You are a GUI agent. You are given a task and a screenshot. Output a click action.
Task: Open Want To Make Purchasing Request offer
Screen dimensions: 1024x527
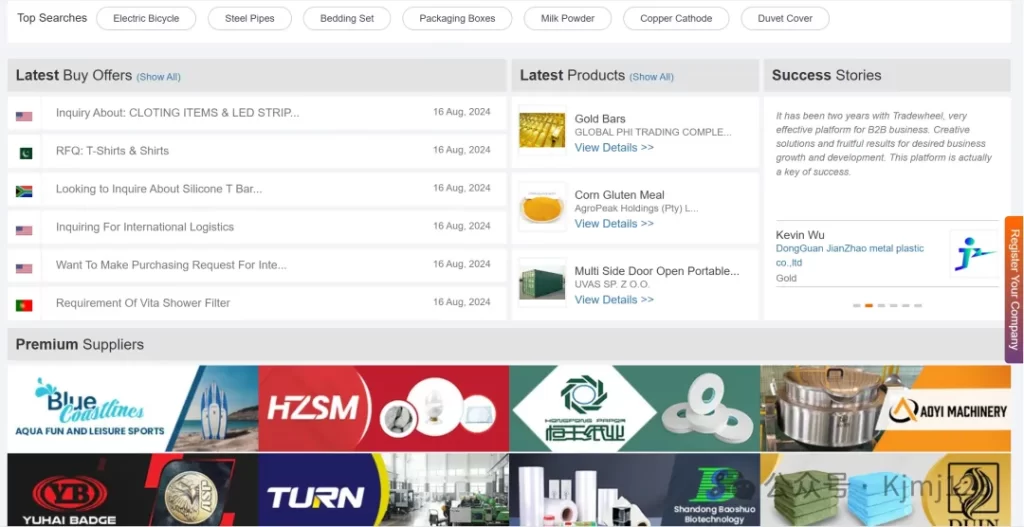171,264
